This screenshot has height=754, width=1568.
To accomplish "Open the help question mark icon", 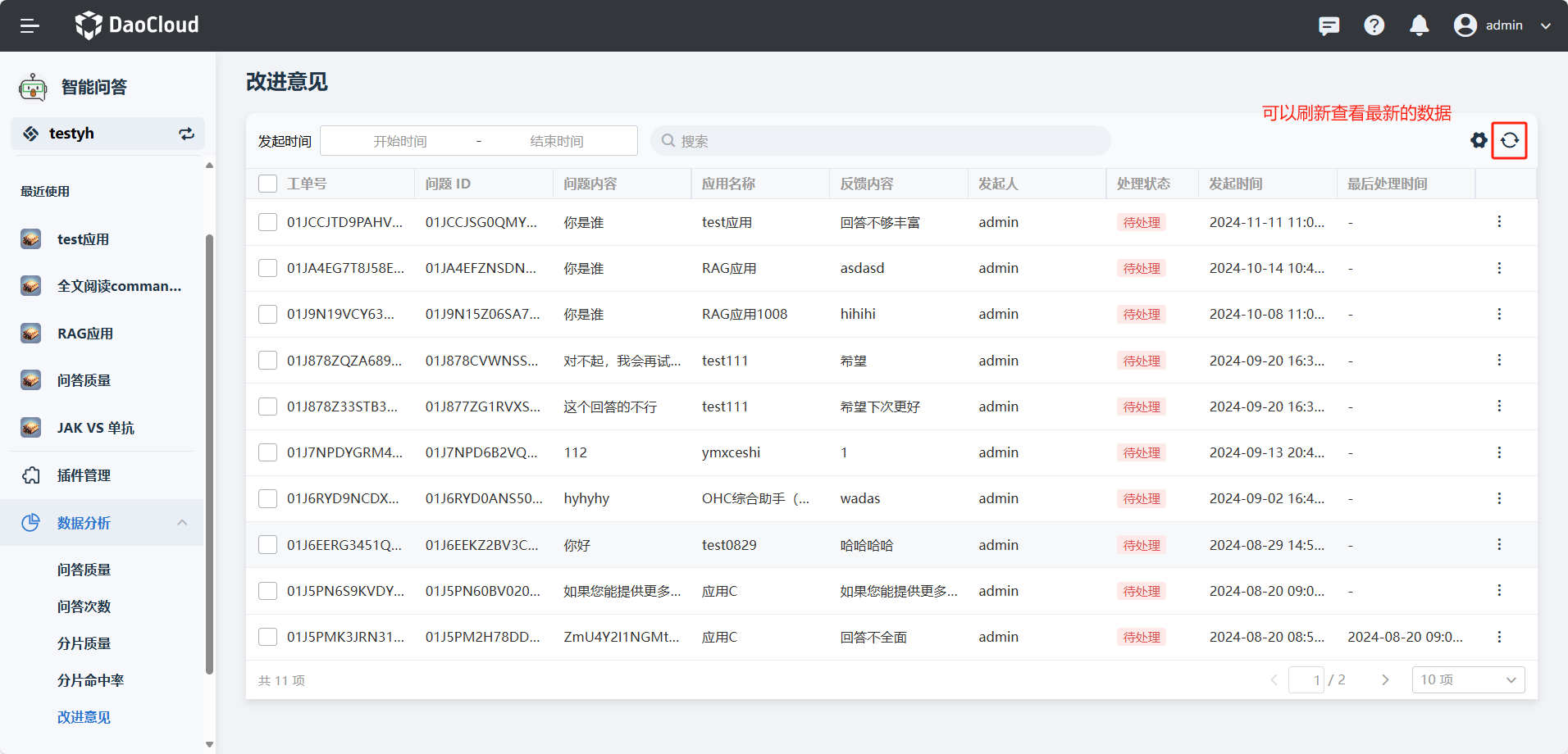I will pos(1374,25).
